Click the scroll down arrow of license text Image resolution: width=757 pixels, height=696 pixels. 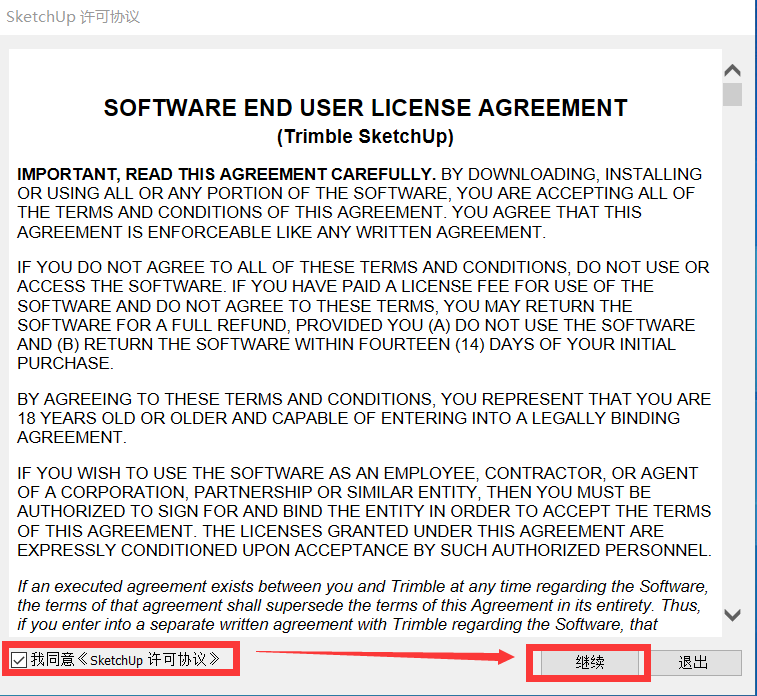click(x=732, y=615)
